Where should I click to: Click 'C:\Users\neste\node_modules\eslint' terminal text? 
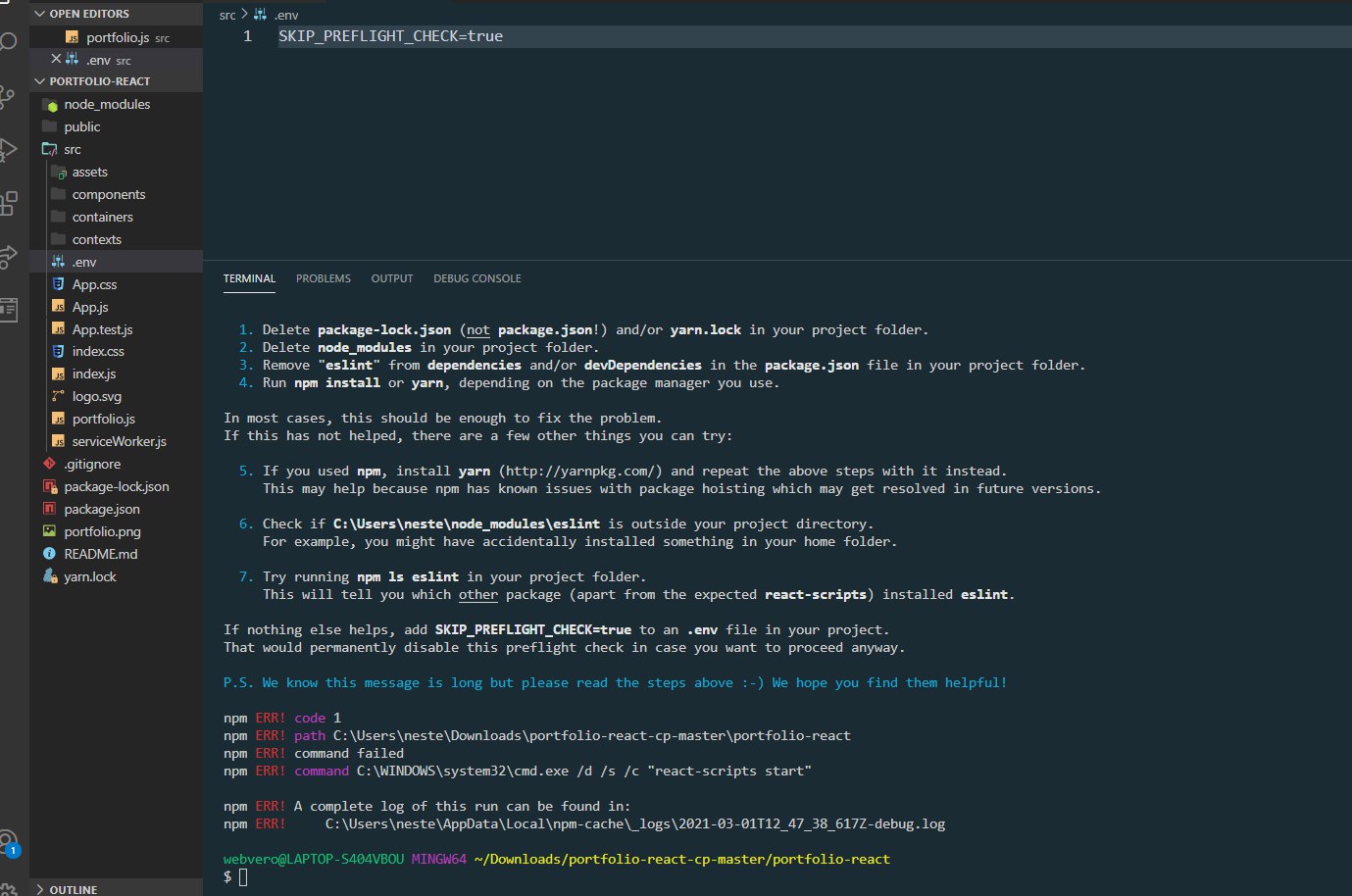(x=467, y=523)
